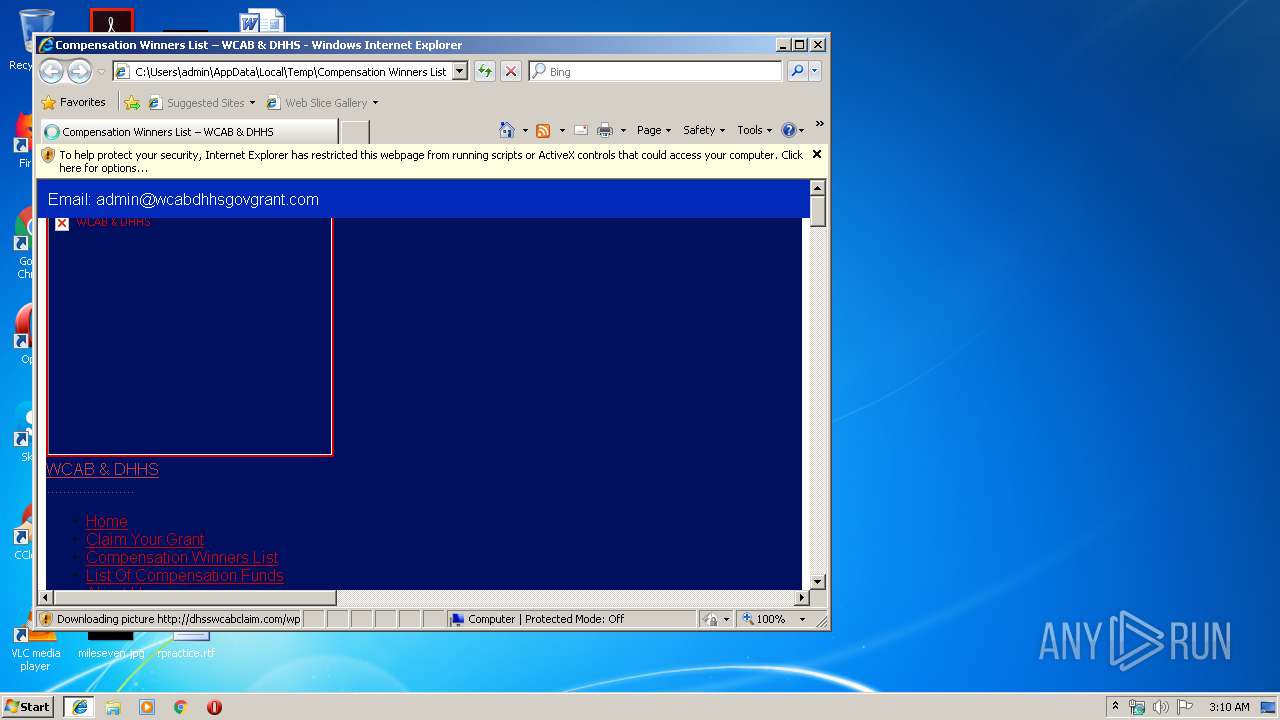The image size is (1280, 720).
Task: Expand the Print dropdown arrow
Action: tap(623, 130)
